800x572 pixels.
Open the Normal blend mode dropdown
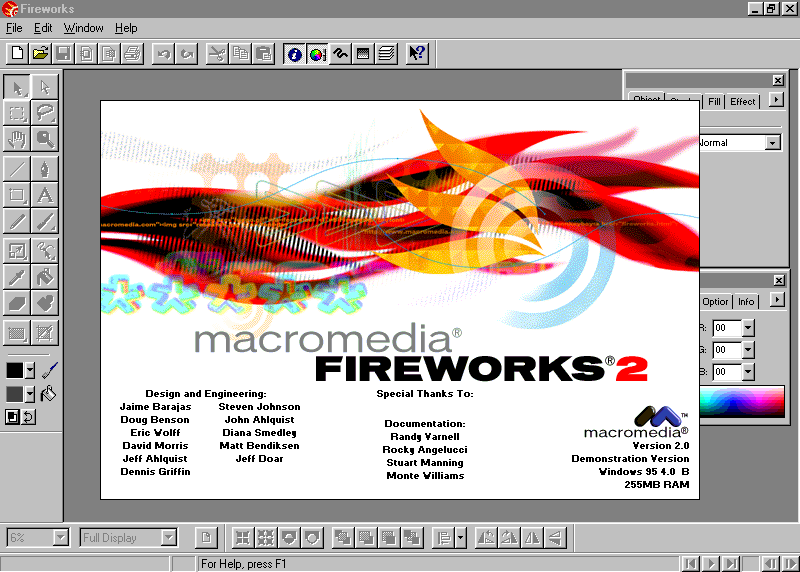coord(772,143)
